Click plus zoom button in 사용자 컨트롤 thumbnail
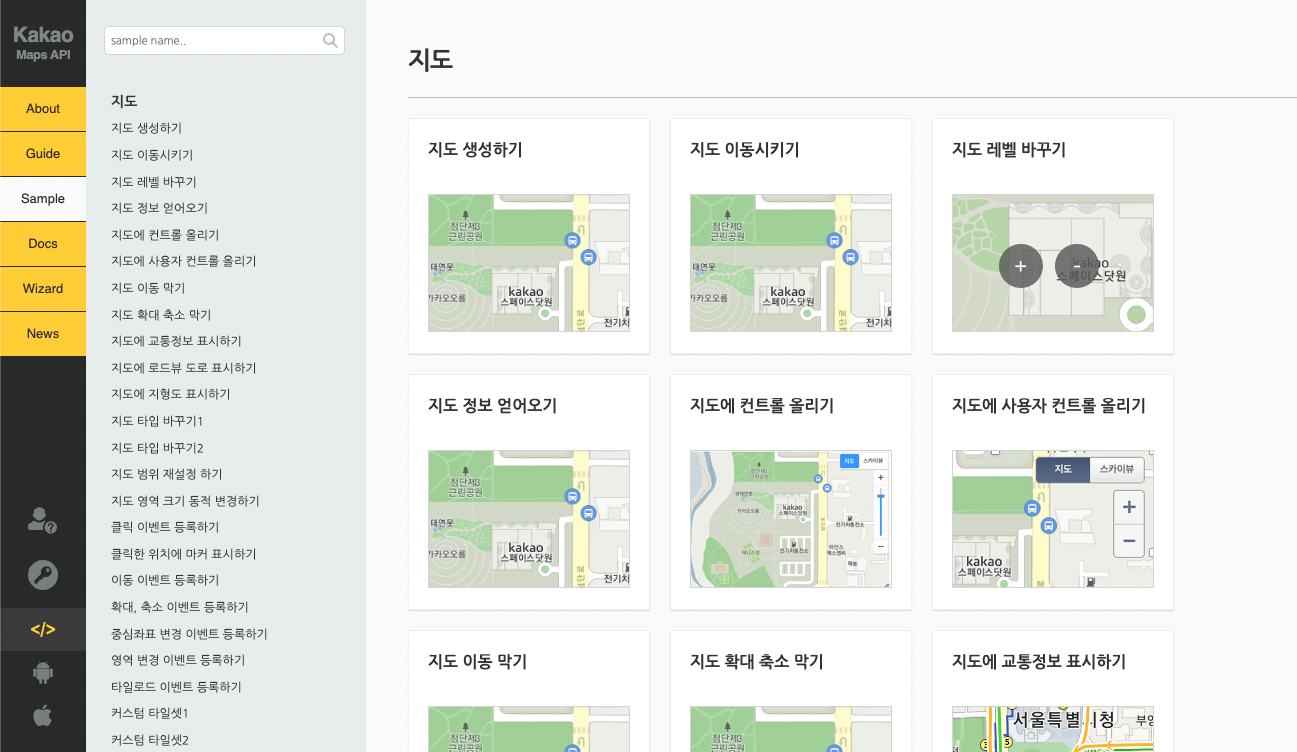The width and height of the screenshot is (1297, 752). click(1129, 507)
